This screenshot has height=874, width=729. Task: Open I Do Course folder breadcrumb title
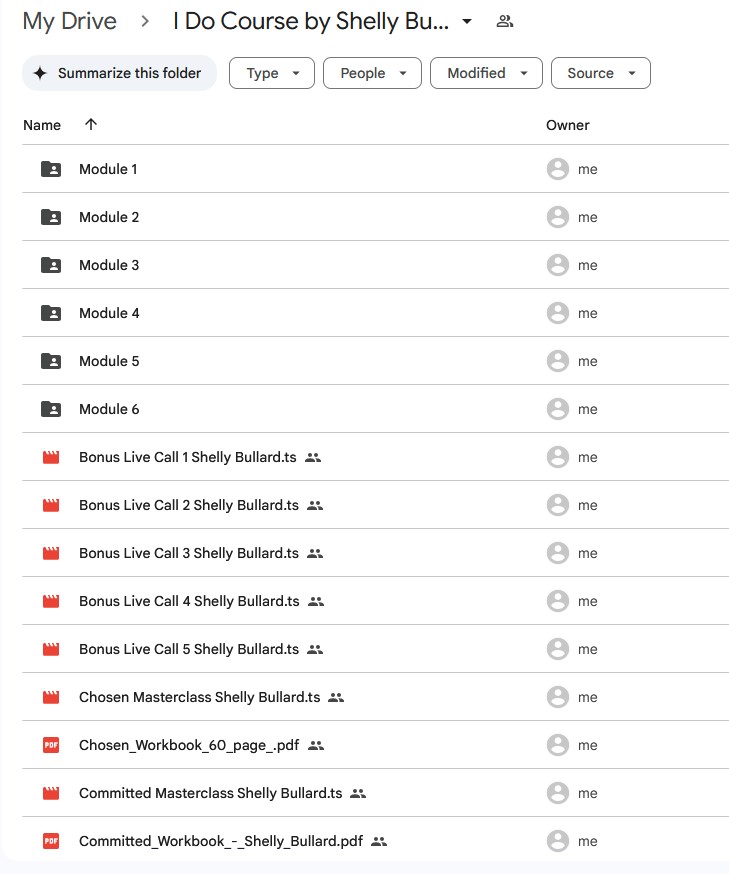coord(310,21)
